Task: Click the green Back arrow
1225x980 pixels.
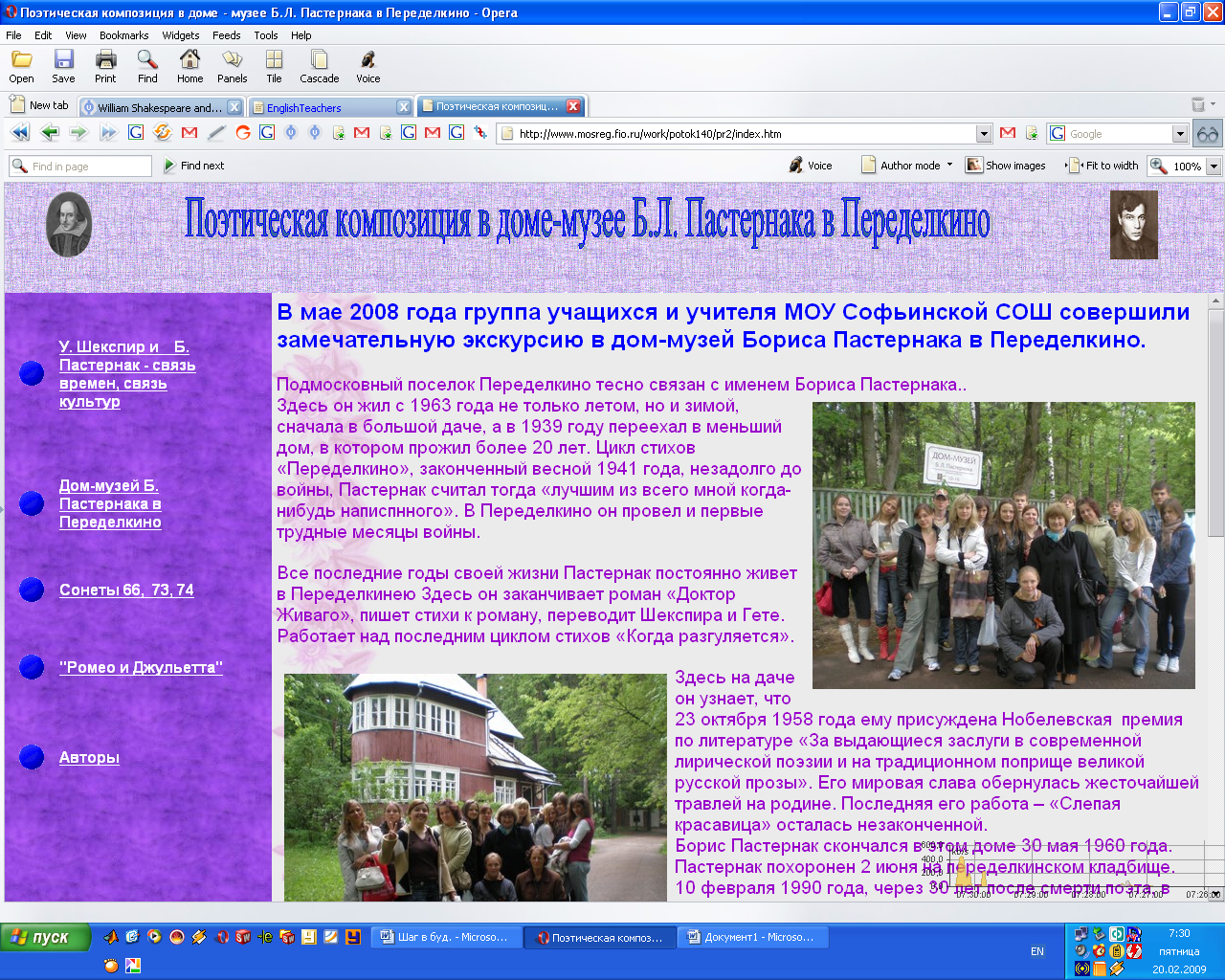Action: pyautogui.click(x=50, y=133)
